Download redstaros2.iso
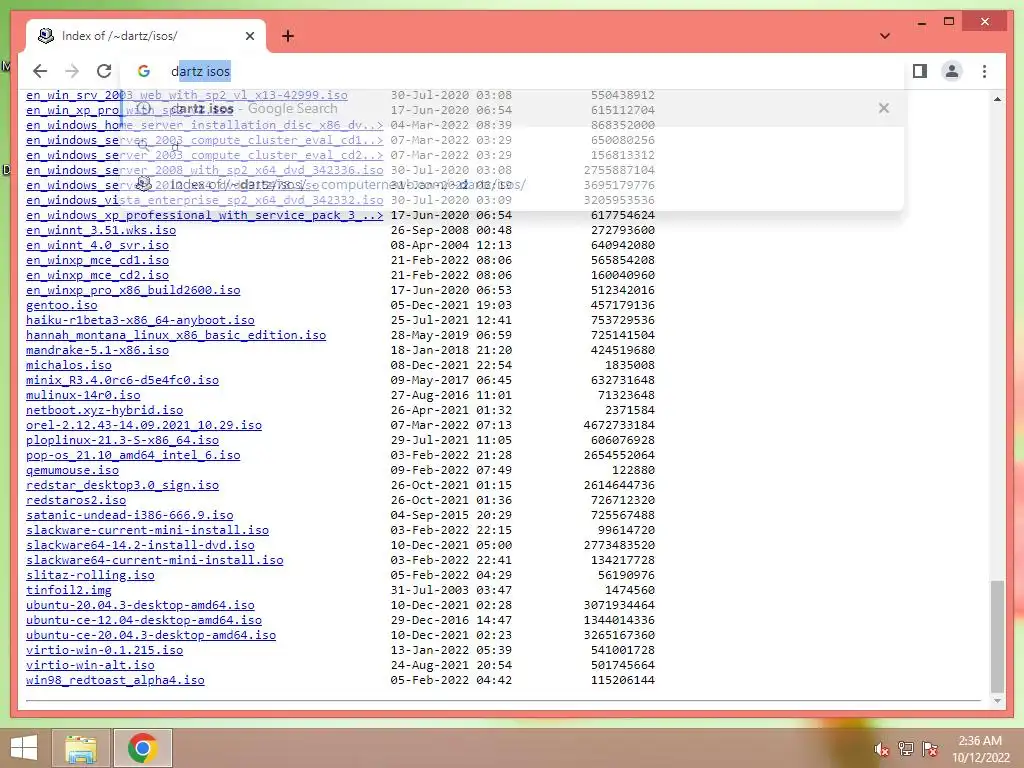Viewport: 1024px width, 768px height. [76, 500]
